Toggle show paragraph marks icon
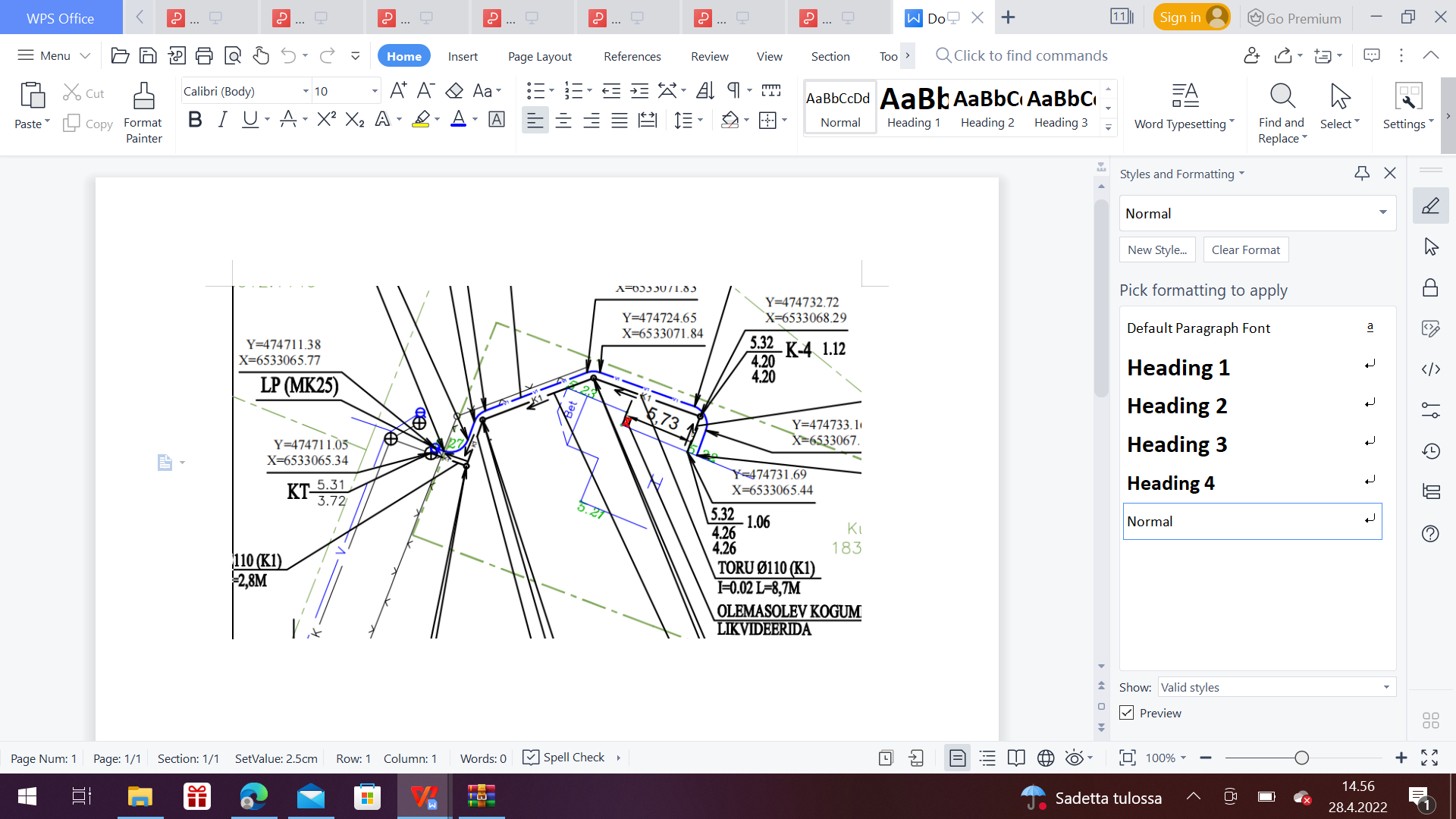 [733, 91]
